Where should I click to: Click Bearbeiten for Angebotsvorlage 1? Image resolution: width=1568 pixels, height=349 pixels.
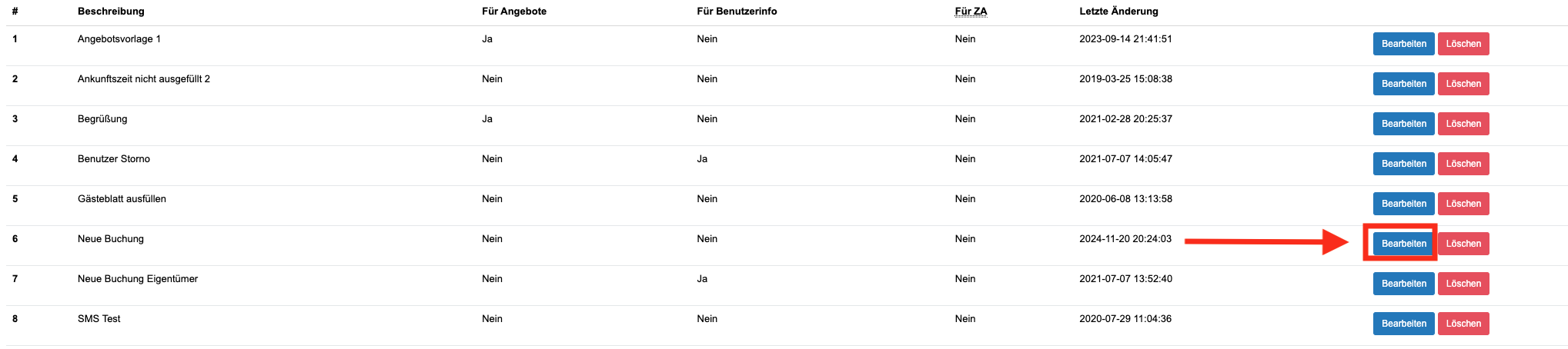point(1403,44)
